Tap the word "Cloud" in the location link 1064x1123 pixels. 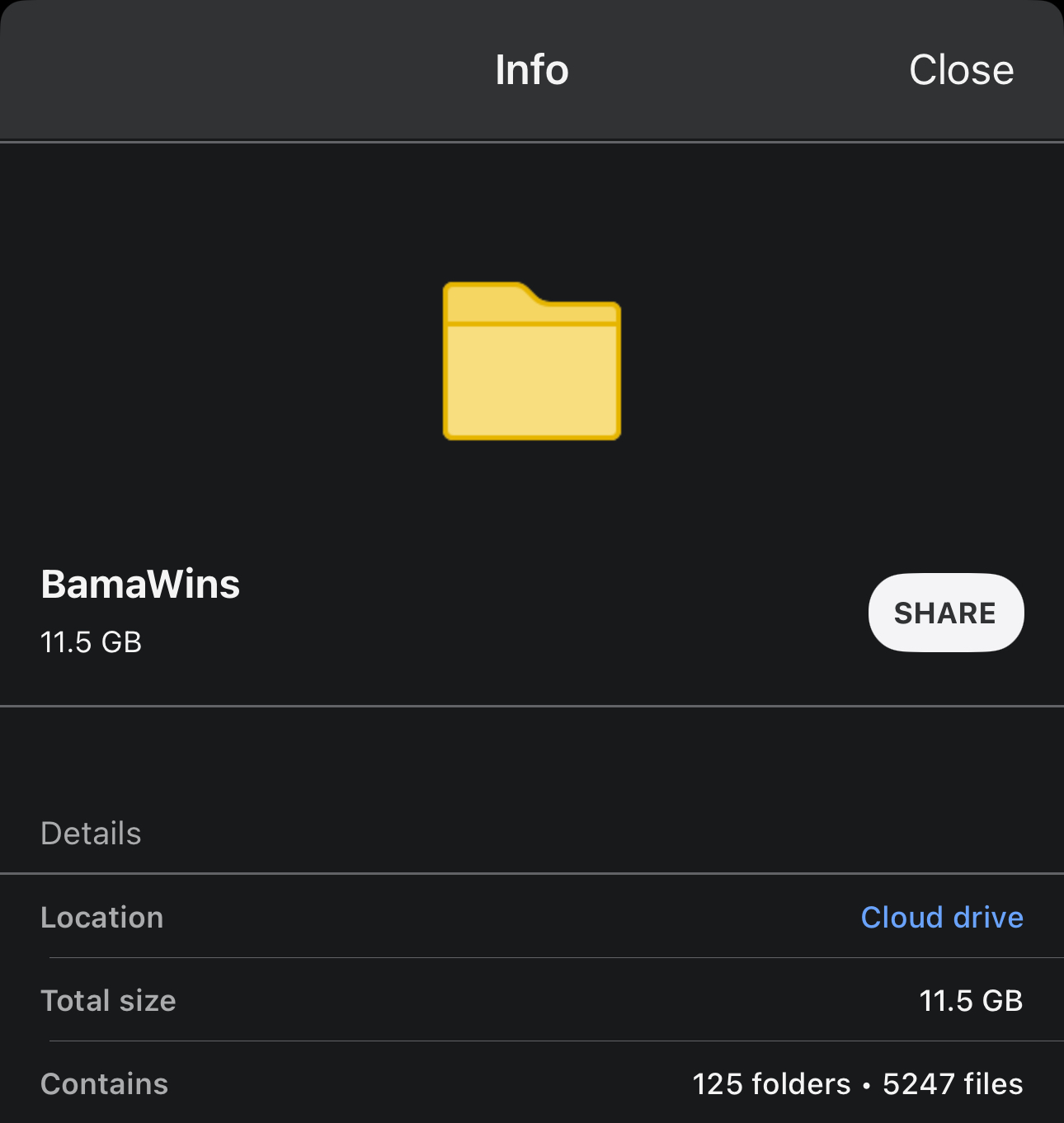pos(902,917)
